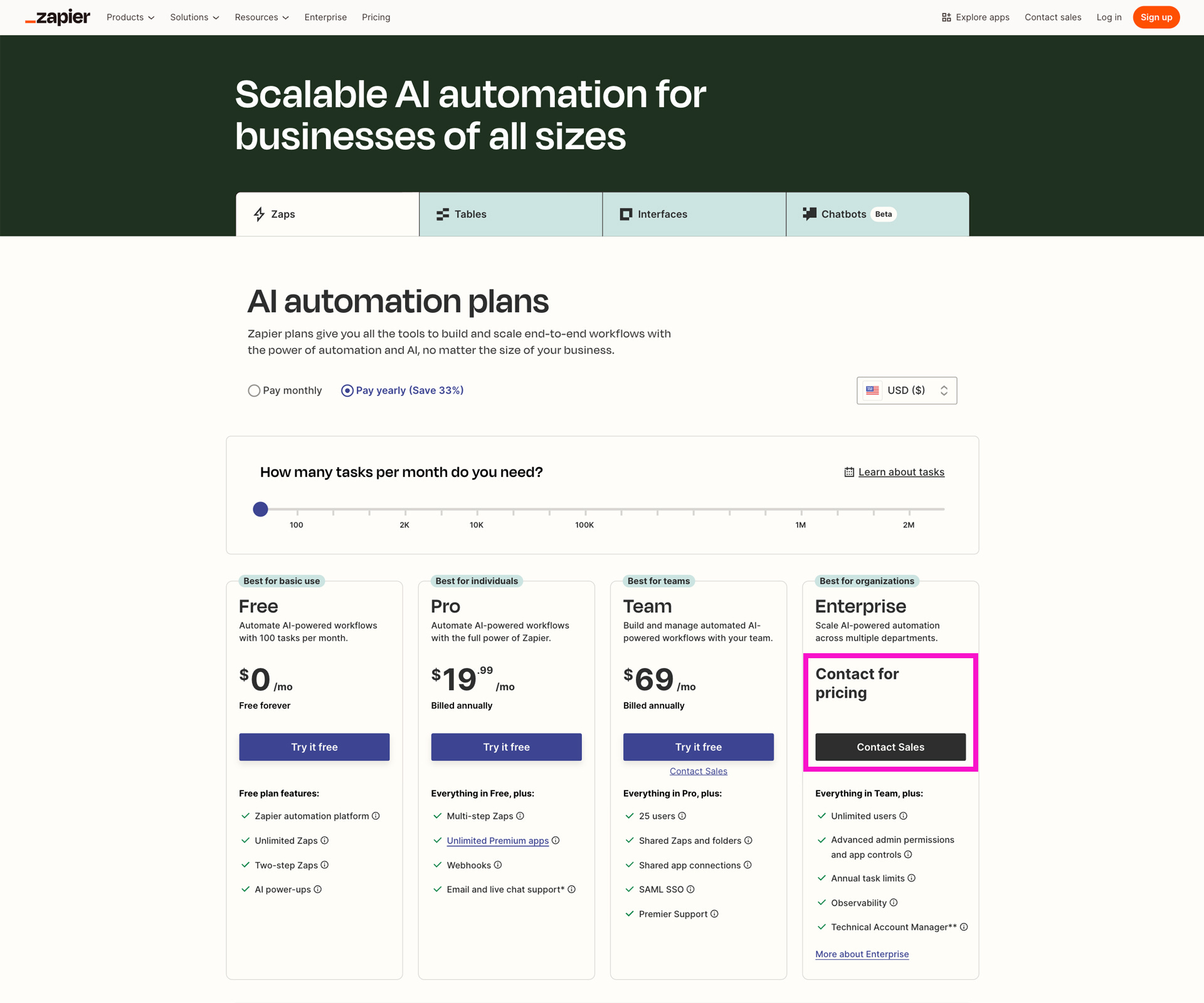This screenshot has width=1204, height=1003.
Task: Select Pay yearly (Save 33%) option
Action: (x=347, y=391)
